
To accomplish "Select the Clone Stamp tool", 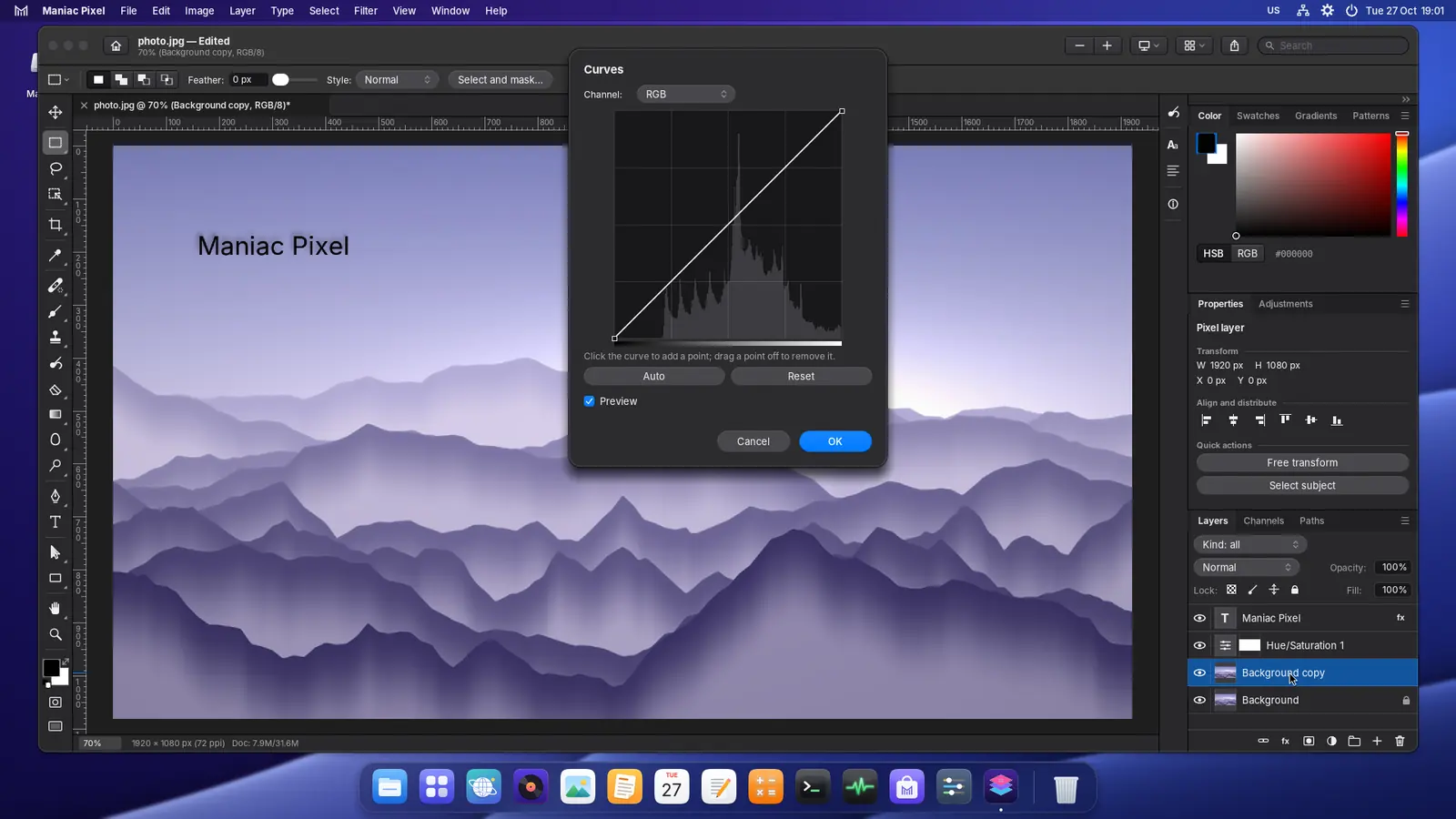I will (x=56, y=338).
